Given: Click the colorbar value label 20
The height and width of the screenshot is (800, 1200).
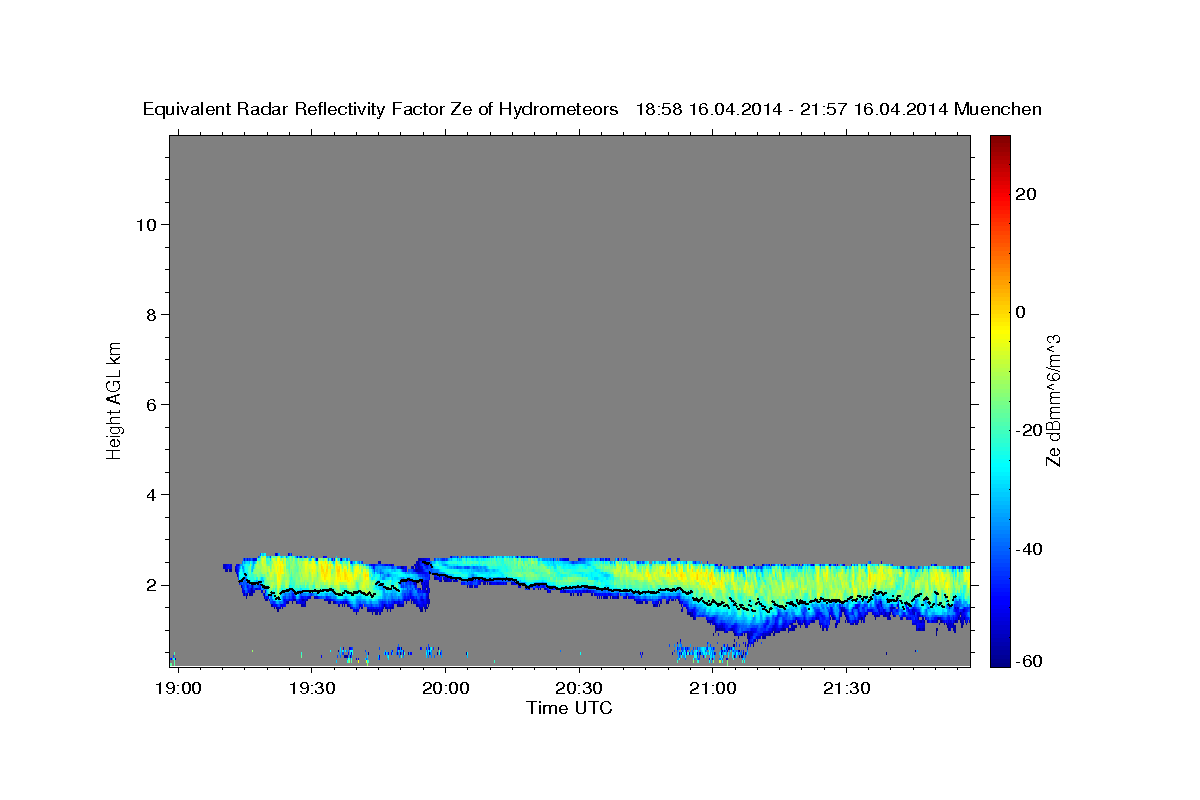Looking at the screenshot, I should pos(1025,193).
